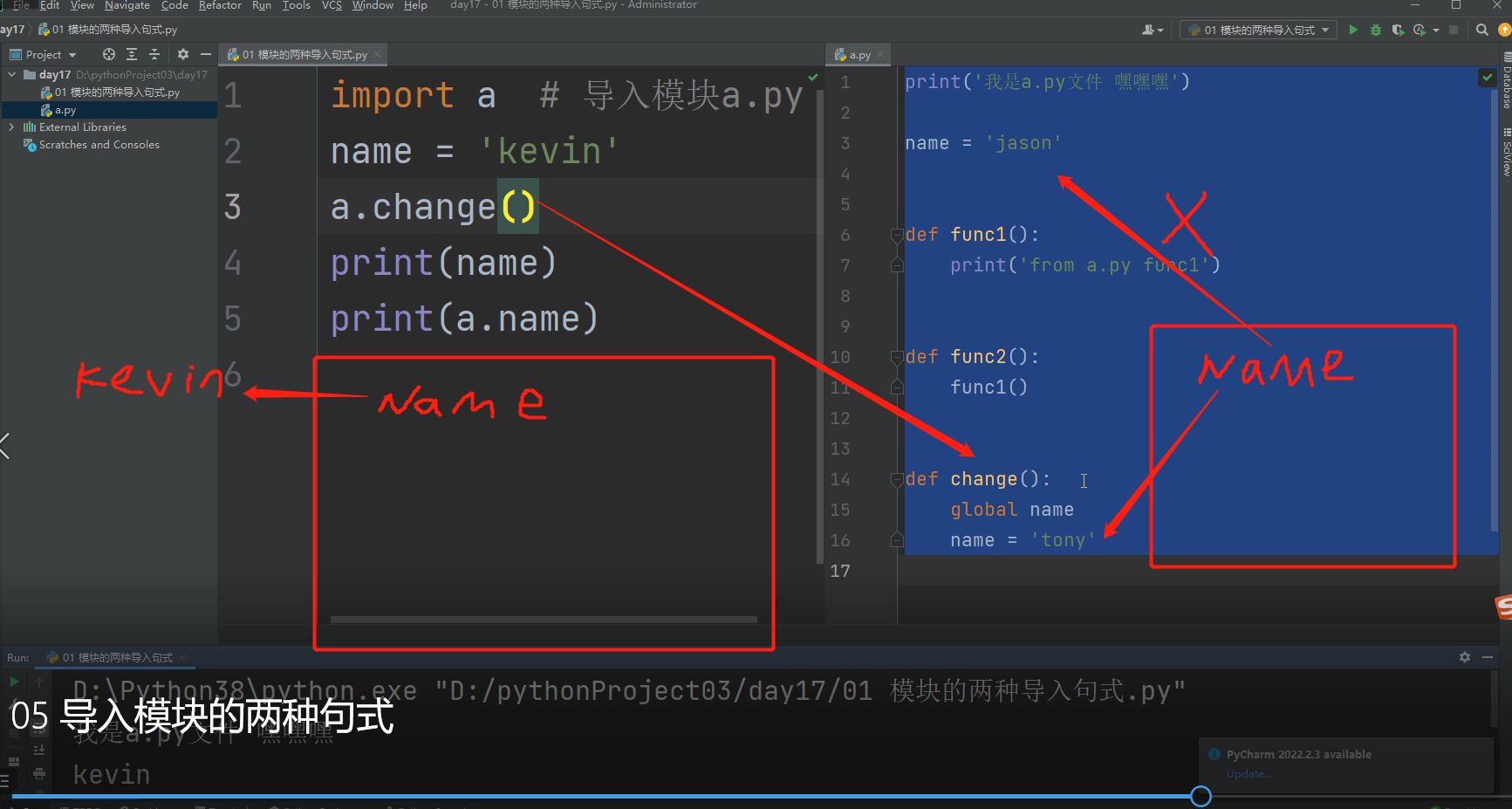Screen dimensions: 1512x809
Task: Click Select Opened File crosshair icon
Action: pos(109,54)
